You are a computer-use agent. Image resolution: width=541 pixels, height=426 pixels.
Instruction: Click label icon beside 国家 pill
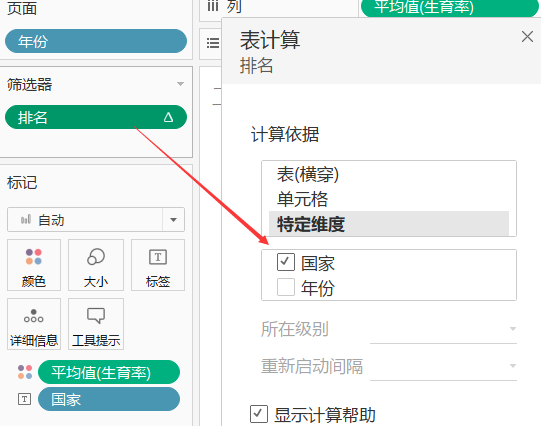pos(24,399)
